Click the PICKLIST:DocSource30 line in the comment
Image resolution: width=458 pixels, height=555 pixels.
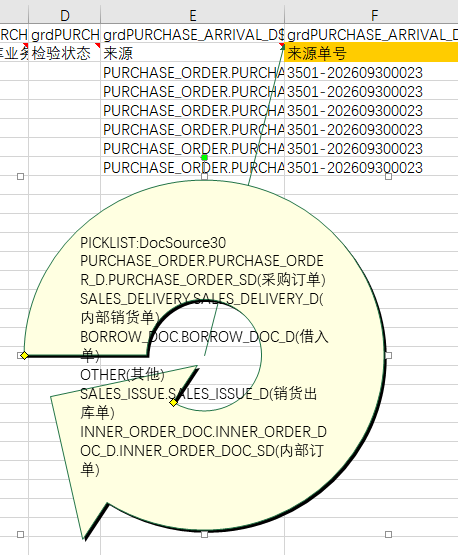coord(153,243)
